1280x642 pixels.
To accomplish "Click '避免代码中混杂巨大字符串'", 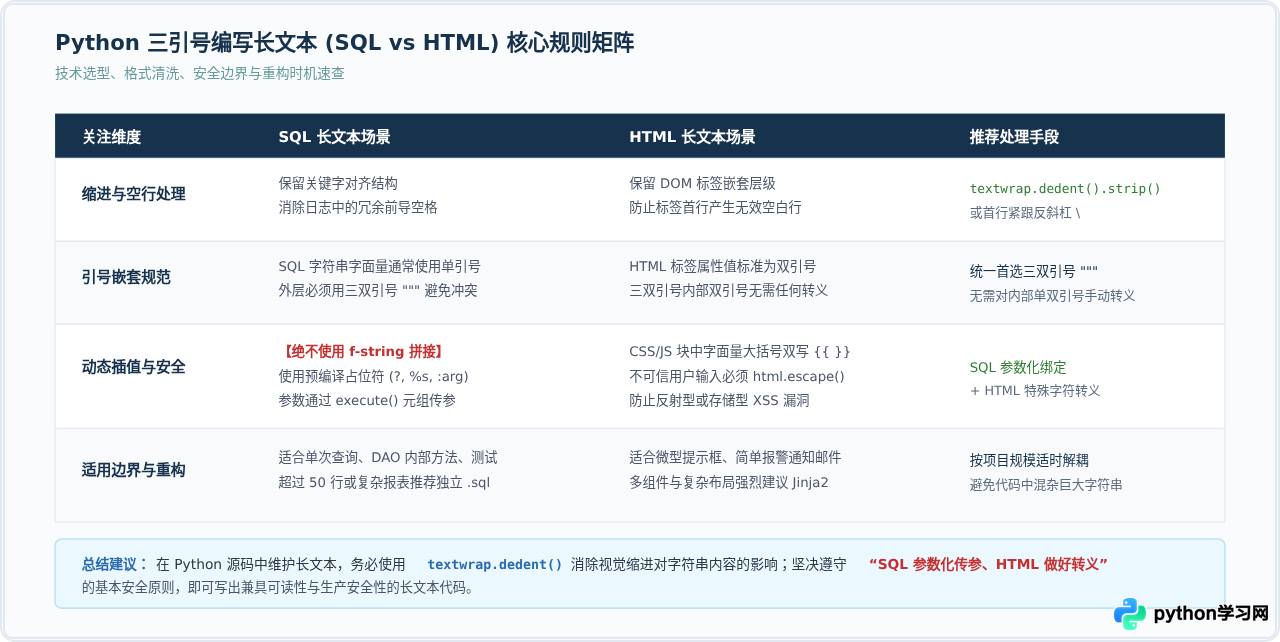I will click(x=1045, y=485).
